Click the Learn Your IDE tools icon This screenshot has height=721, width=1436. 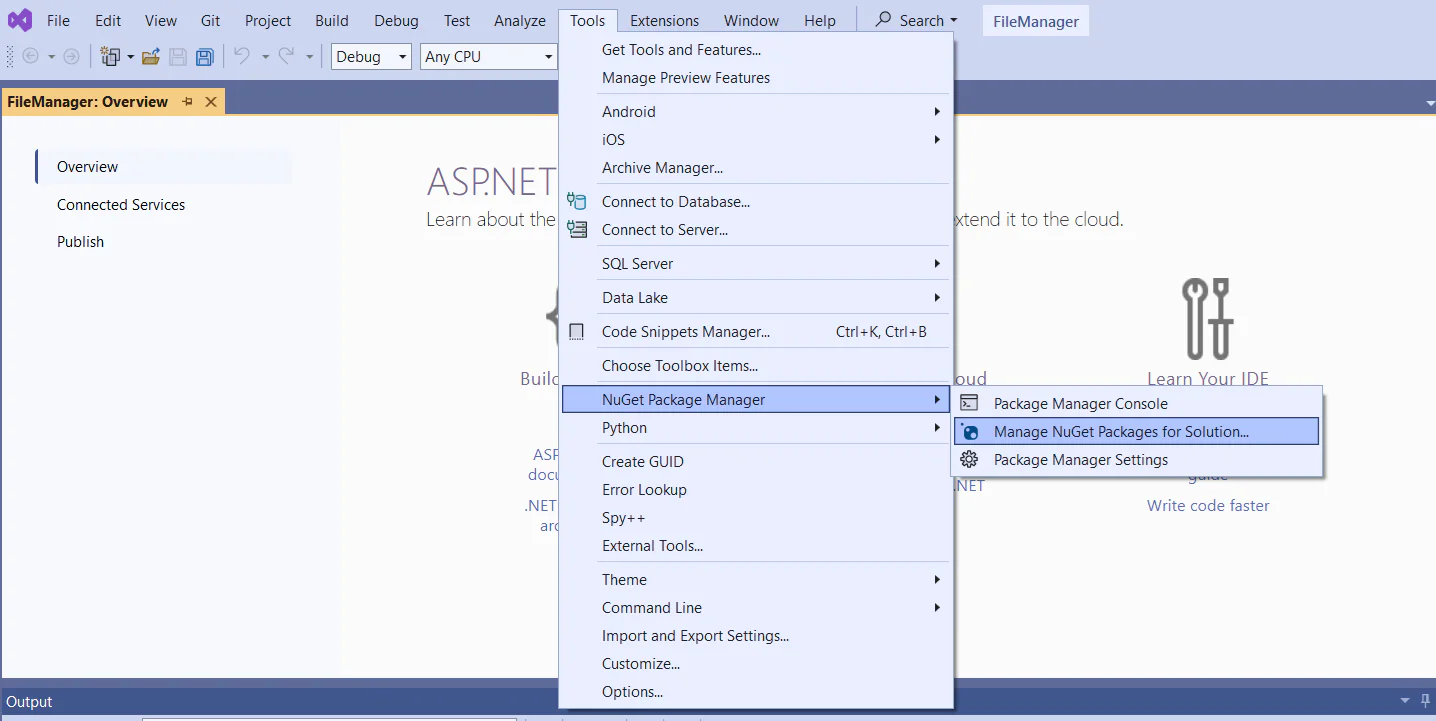tap(1208, 319)
